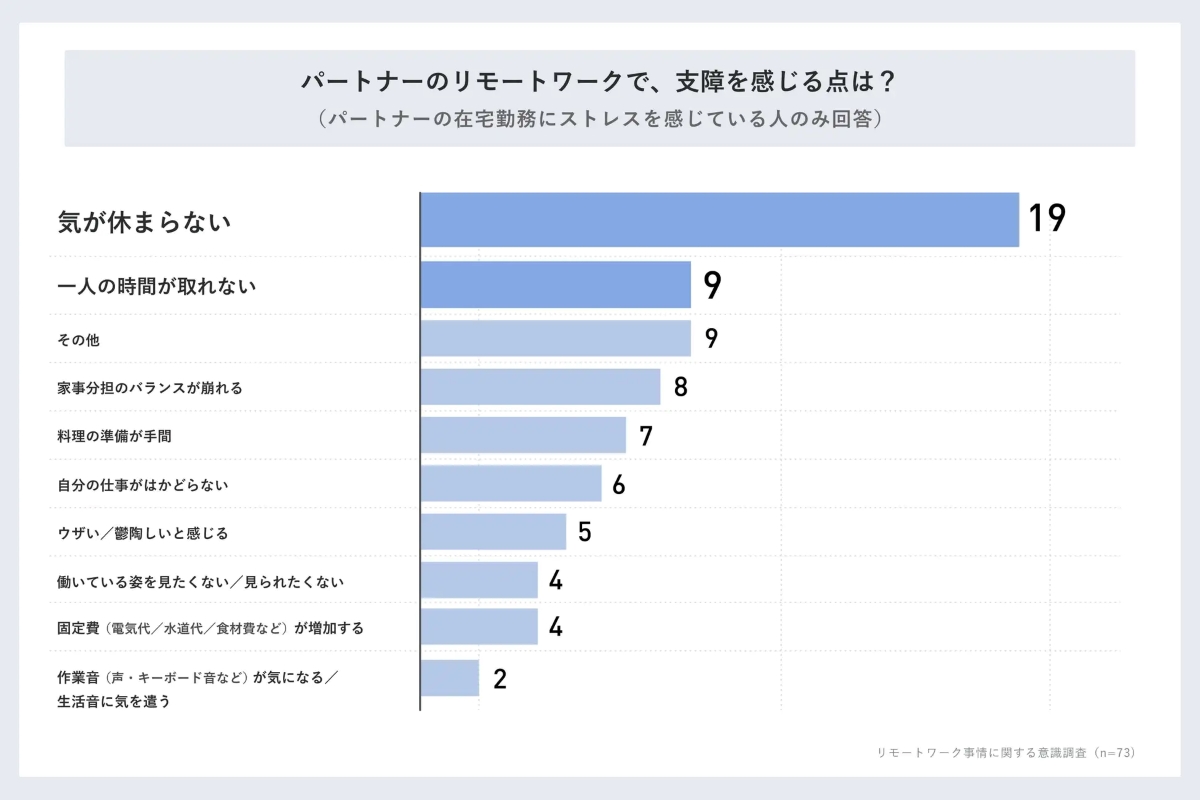Viewport: 1200px width, 800px height.
Task: Click the 自分の仕事がはかどらない bar
Action: (511, 484)
